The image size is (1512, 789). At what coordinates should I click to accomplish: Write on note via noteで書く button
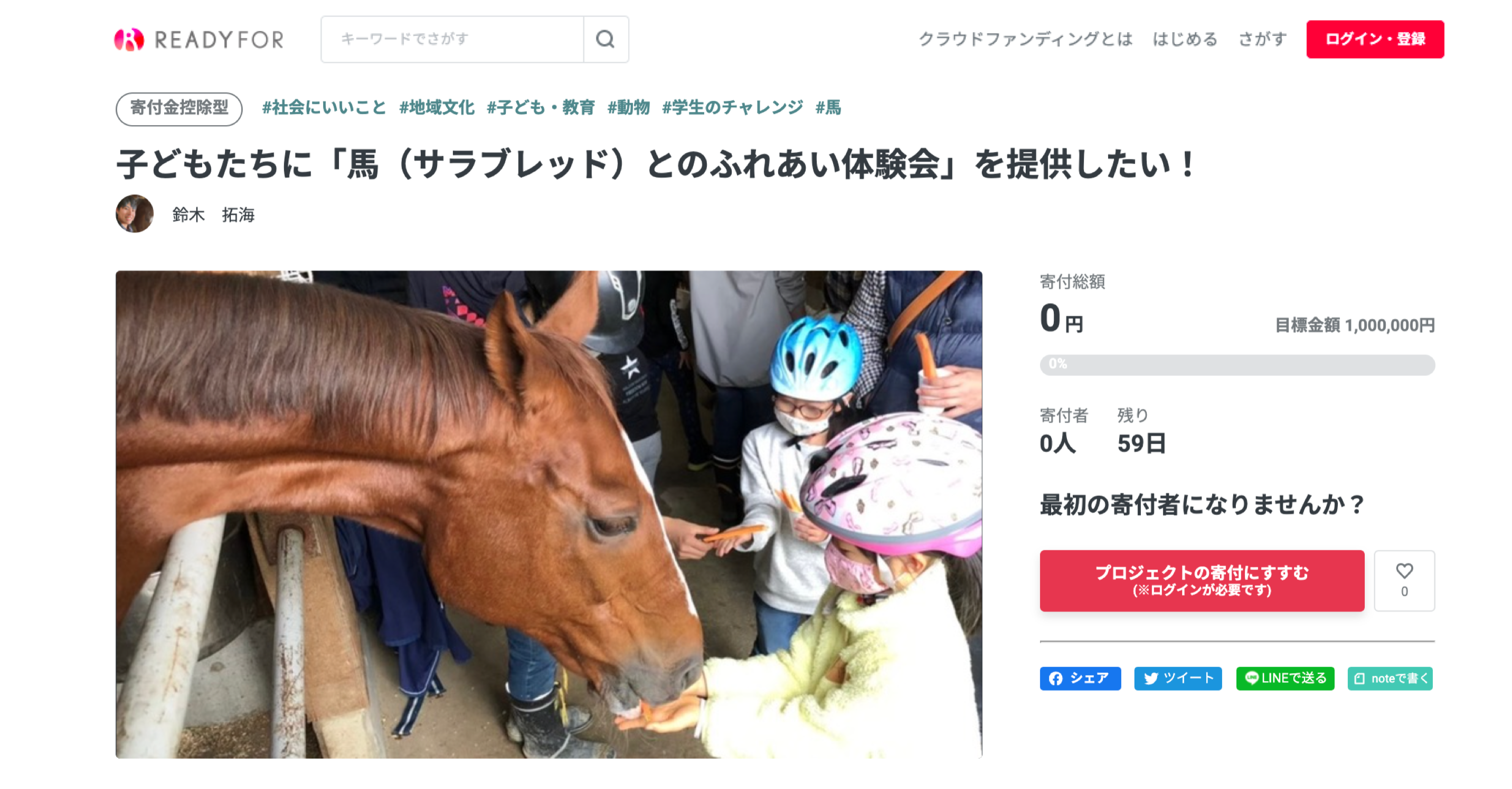click(1391, 678)
